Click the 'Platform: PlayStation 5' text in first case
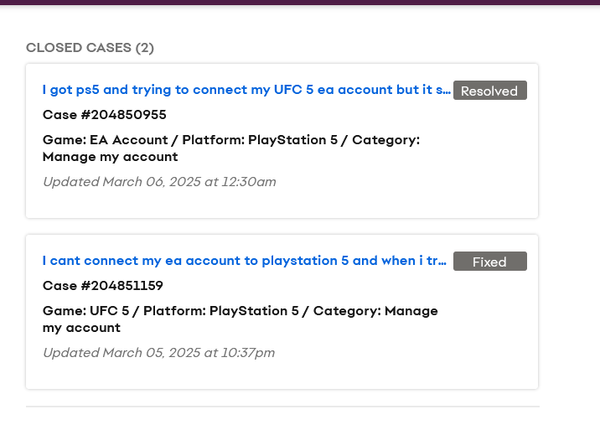 260,140
